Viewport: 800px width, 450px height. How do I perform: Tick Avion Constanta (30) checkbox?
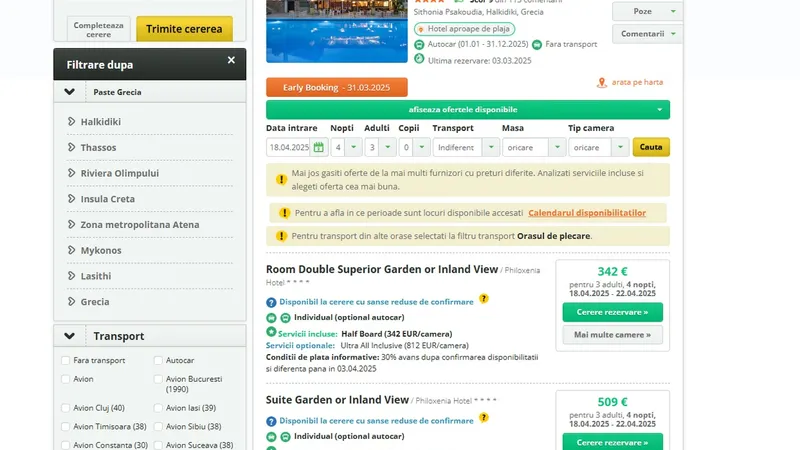65,445
